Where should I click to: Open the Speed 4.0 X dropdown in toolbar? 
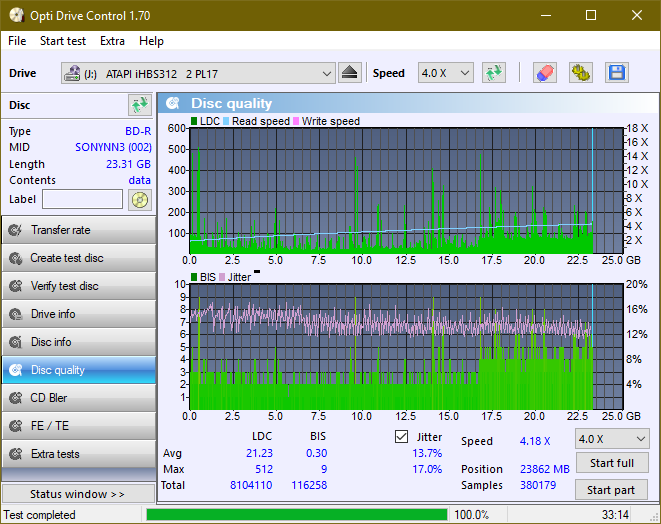(x=445, y=73)
